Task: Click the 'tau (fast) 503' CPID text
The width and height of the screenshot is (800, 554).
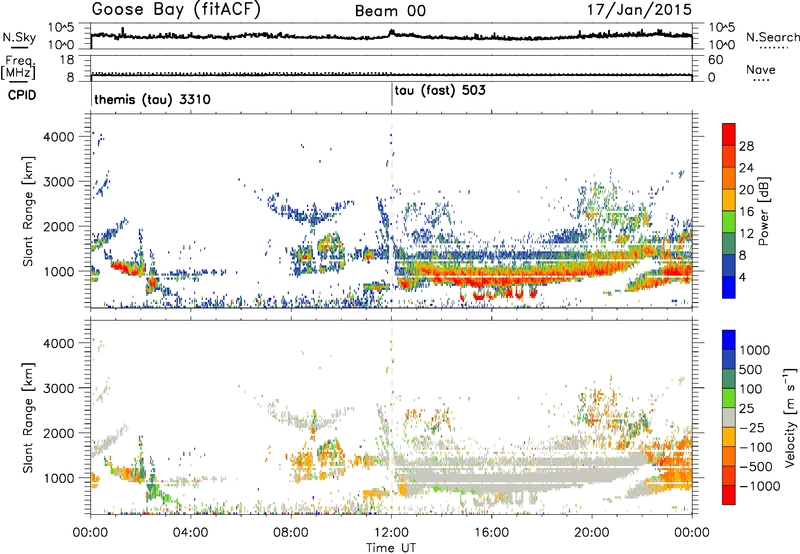Action: coord(440,91)
